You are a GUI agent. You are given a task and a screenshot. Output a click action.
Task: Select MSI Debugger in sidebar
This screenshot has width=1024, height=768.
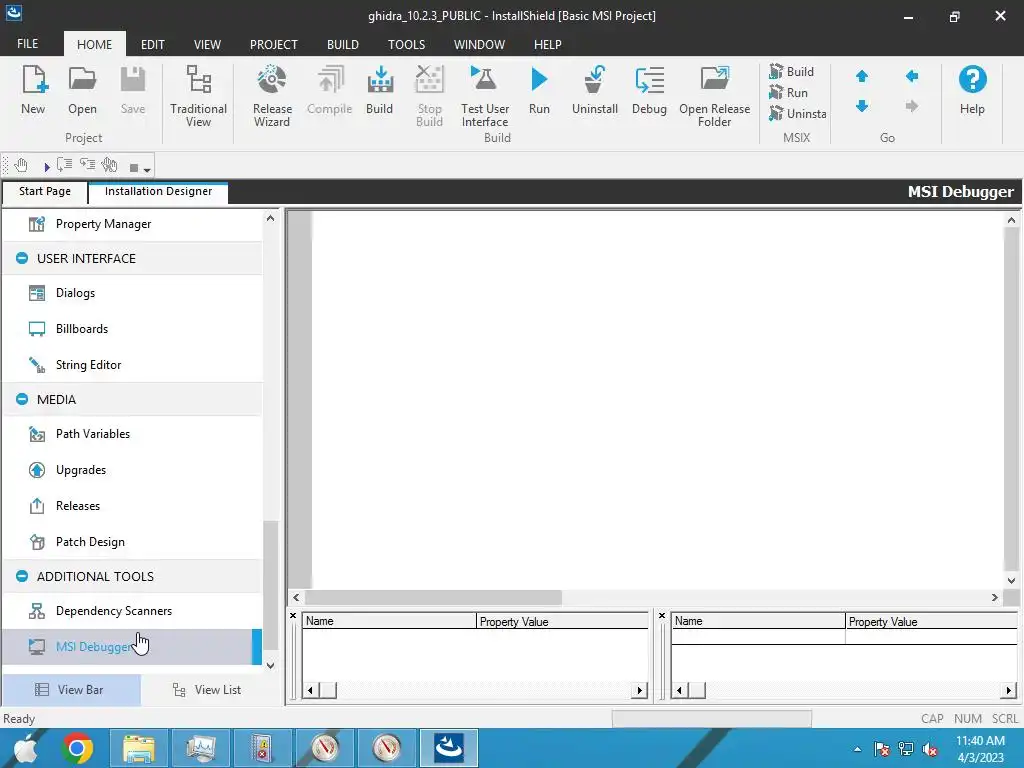click(x=133, y=647)
